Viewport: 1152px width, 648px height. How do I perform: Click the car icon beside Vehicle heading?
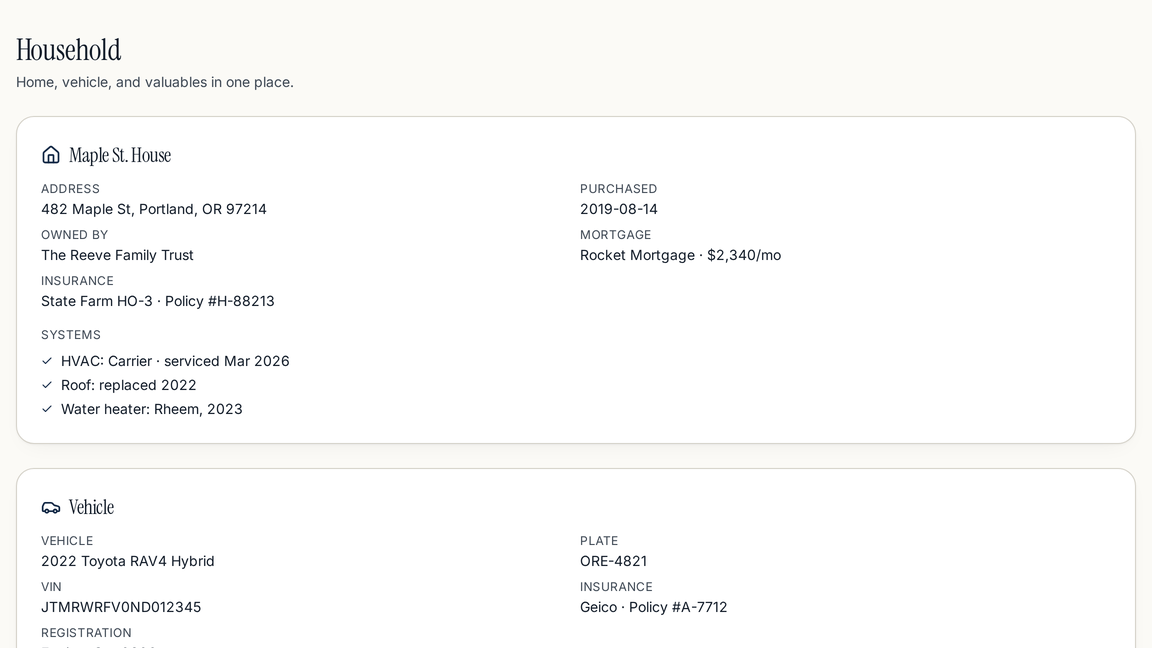coord(51,507)
